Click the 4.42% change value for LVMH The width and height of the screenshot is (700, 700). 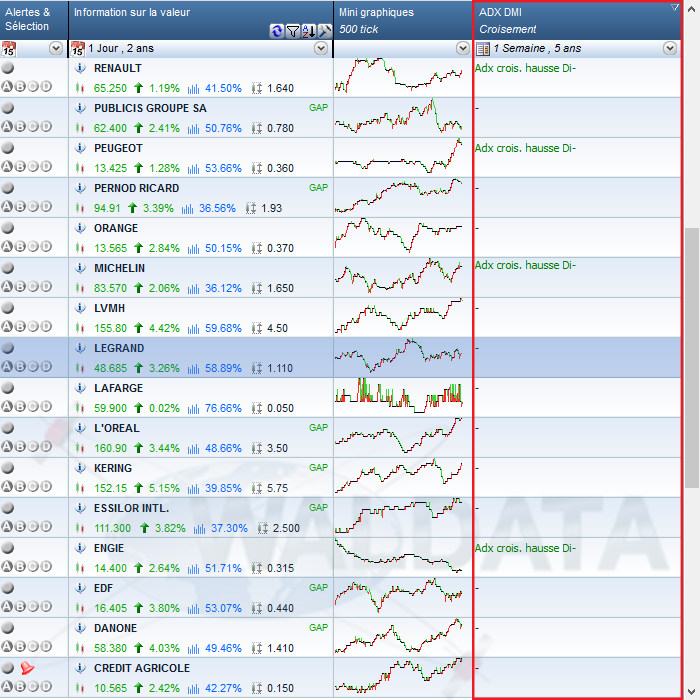coord(164,328)
